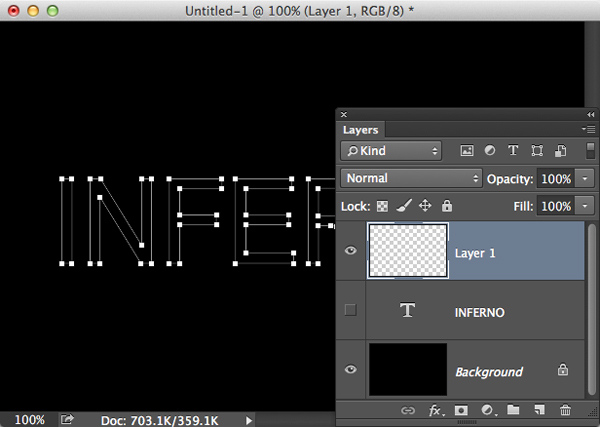
Task: Select Layer 1 transparent thumbnail
Action: tap(408, 251)
